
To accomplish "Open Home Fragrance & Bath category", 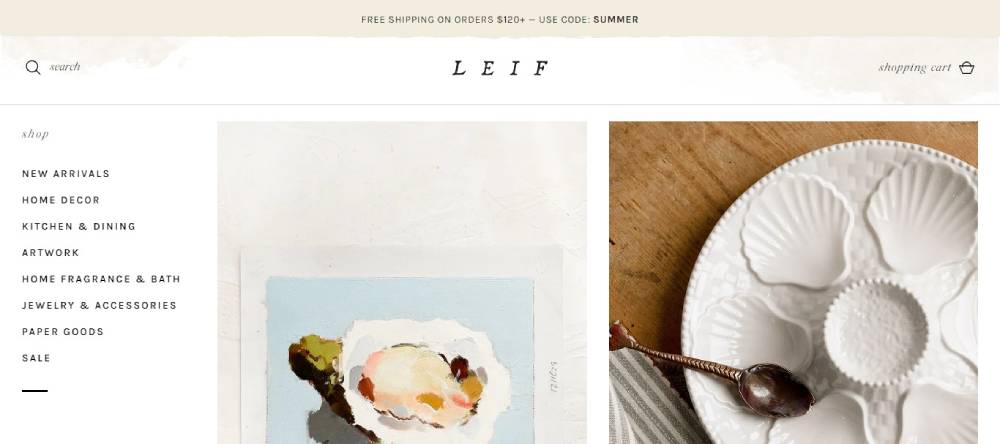I will coord(101,279).
